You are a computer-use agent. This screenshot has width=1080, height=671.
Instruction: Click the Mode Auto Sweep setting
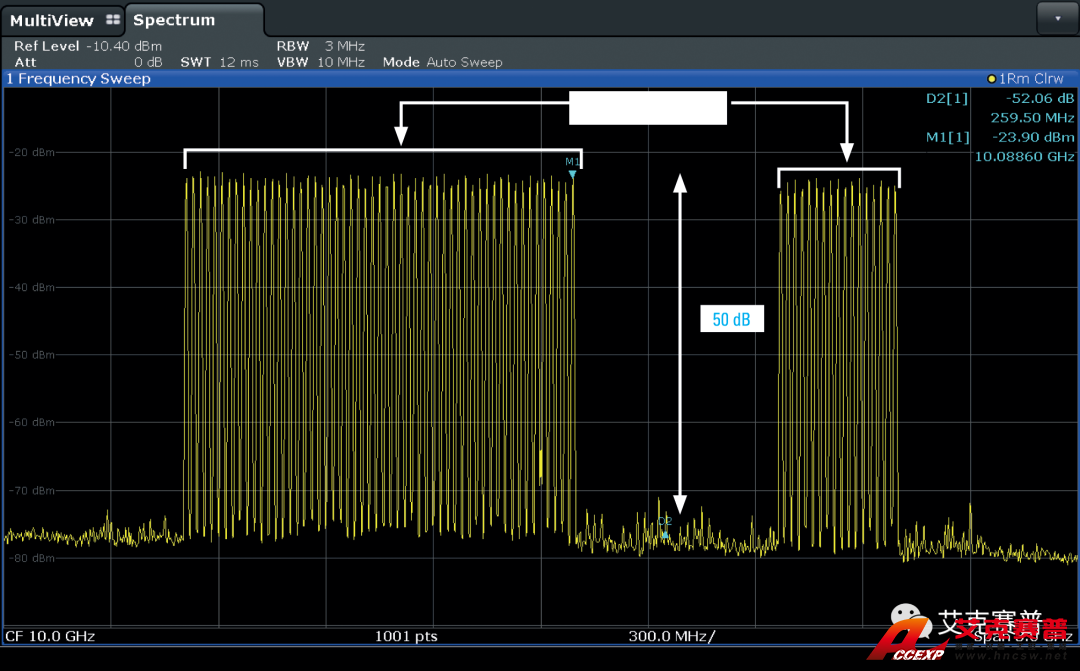tap(442, 62)
